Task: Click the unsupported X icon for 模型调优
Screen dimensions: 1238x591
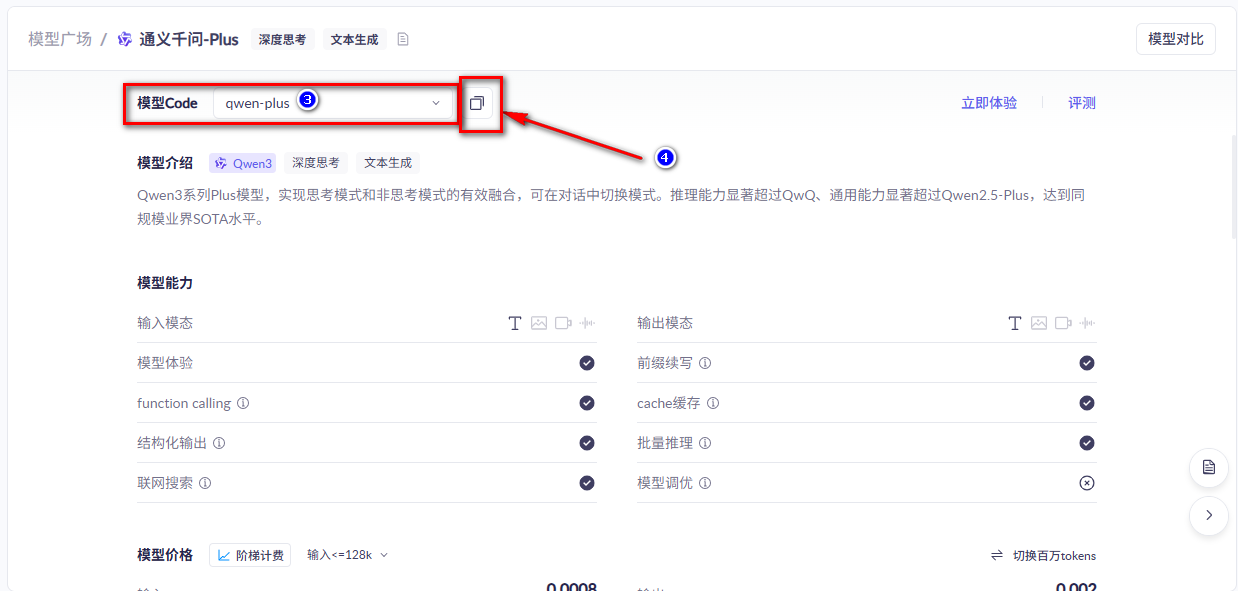Action: tap(1087, 483)
